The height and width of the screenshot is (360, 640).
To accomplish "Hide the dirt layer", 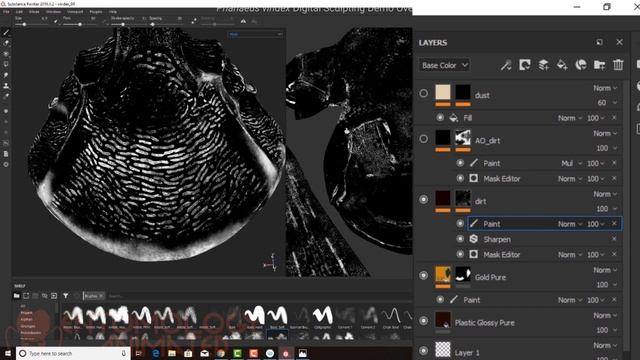I will [x=424, y=200].
